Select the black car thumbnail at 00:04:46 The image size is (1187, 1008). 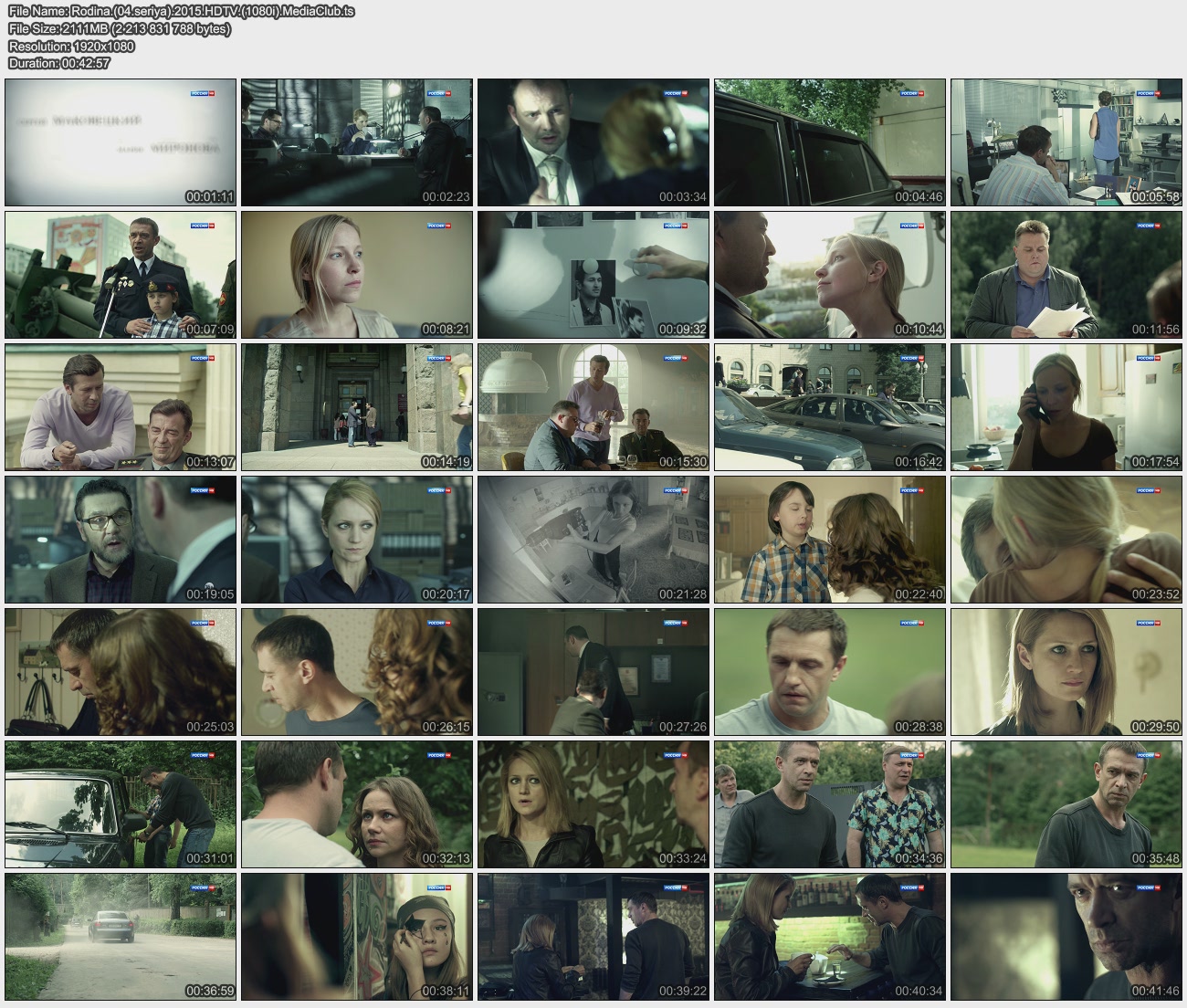(x=829, y=142)
